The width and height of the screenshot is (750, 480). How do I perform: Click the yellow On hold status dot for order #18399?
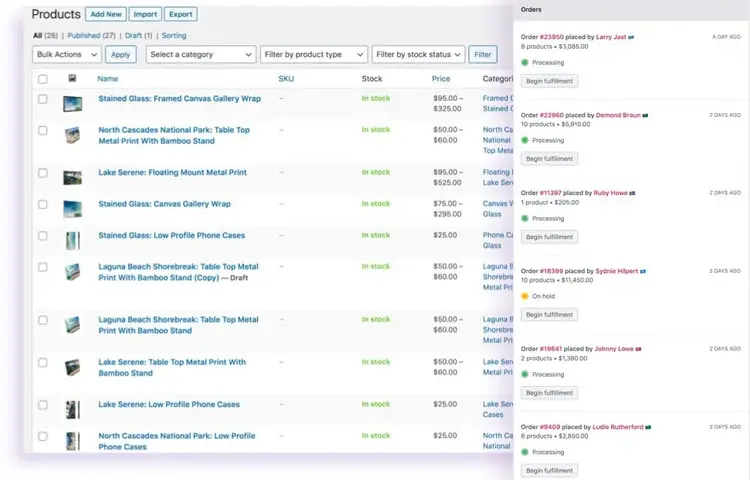(x=525, y=296)
